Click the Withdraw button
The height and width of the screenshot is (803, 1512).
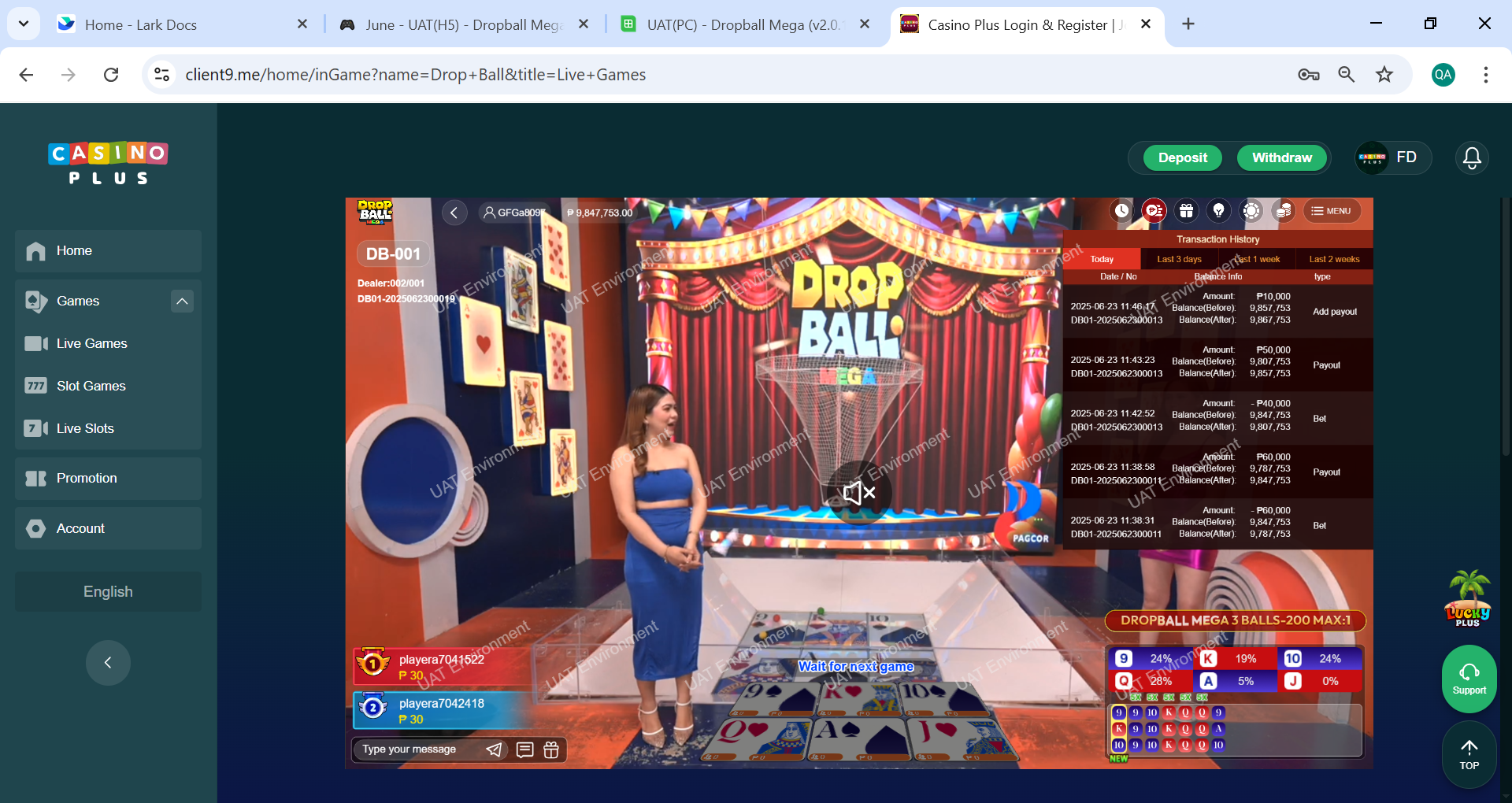tap(1282, 157)
